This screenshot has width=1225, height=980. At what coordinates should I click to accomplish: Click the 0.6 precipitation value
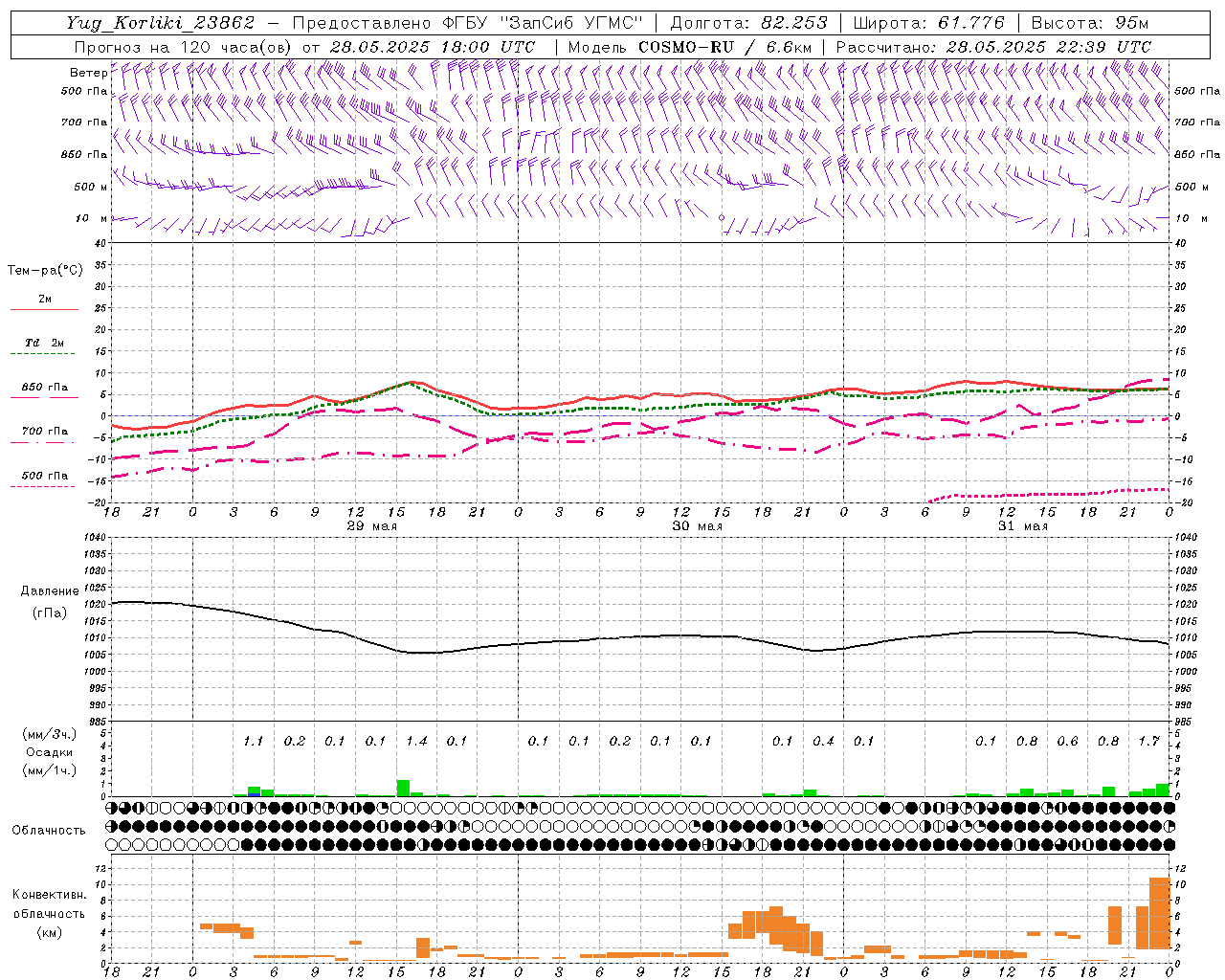coord(1067,741)
